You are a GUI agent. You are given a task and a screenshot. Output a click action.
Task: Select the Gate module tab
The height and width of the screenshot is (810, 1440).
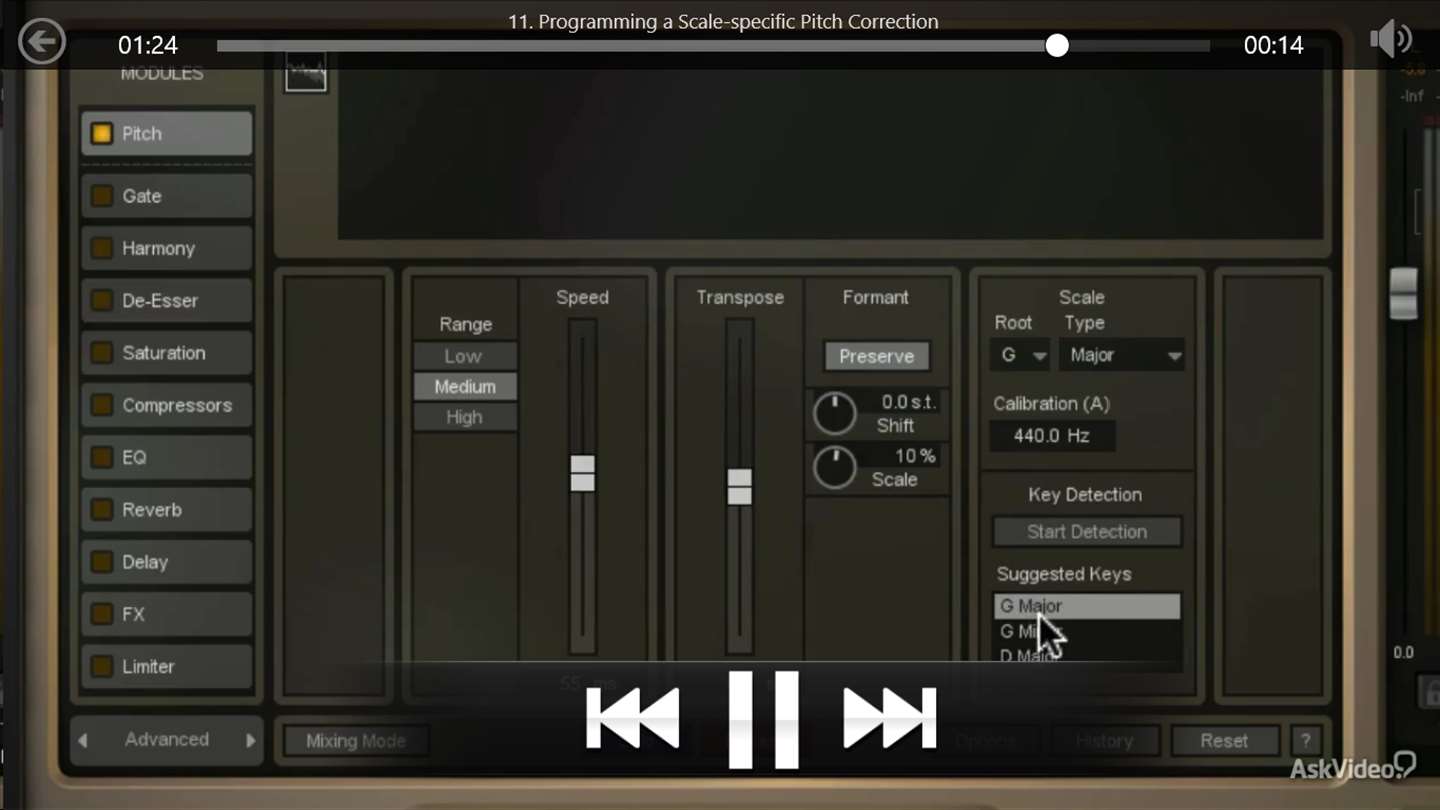pyautogui.click(x=166, y=196)
